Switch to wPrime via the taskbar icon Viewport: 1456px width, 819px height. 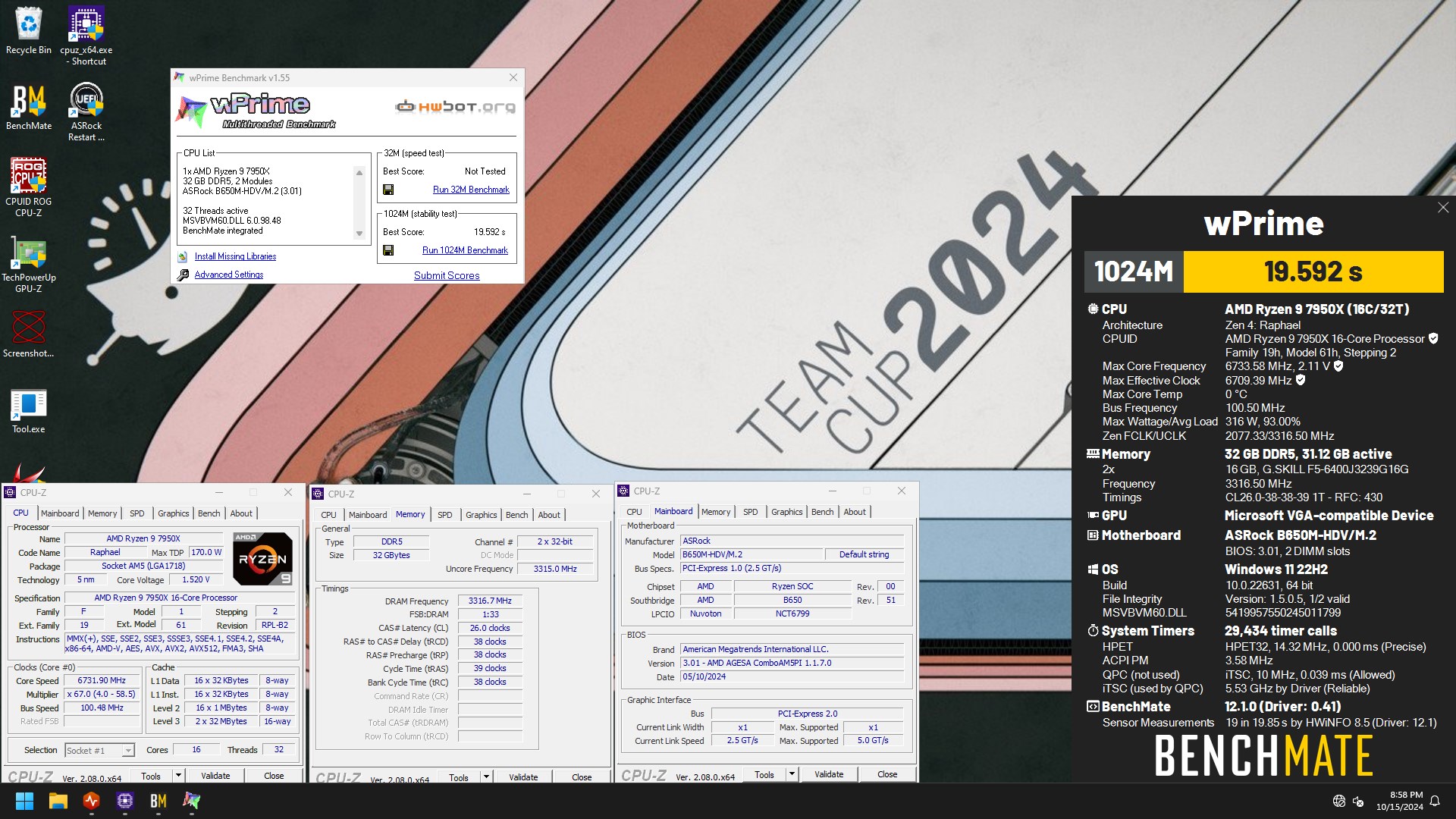pos(191,801)
